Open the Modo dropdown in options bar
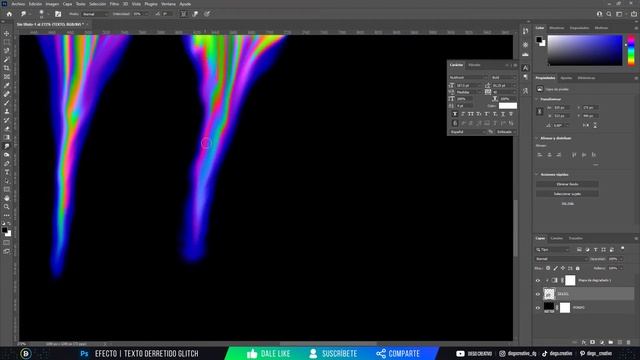The height and width of the screenshot is (360, 640). pos(95,14)
